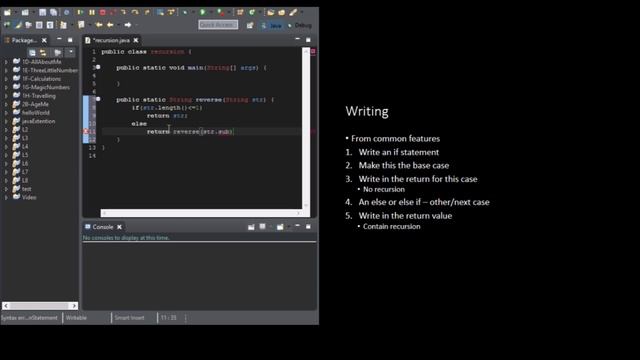The height and width of the screenshot is (360, 640).
Task: Expand the javaExtention project
Action: tap(6, 121)
